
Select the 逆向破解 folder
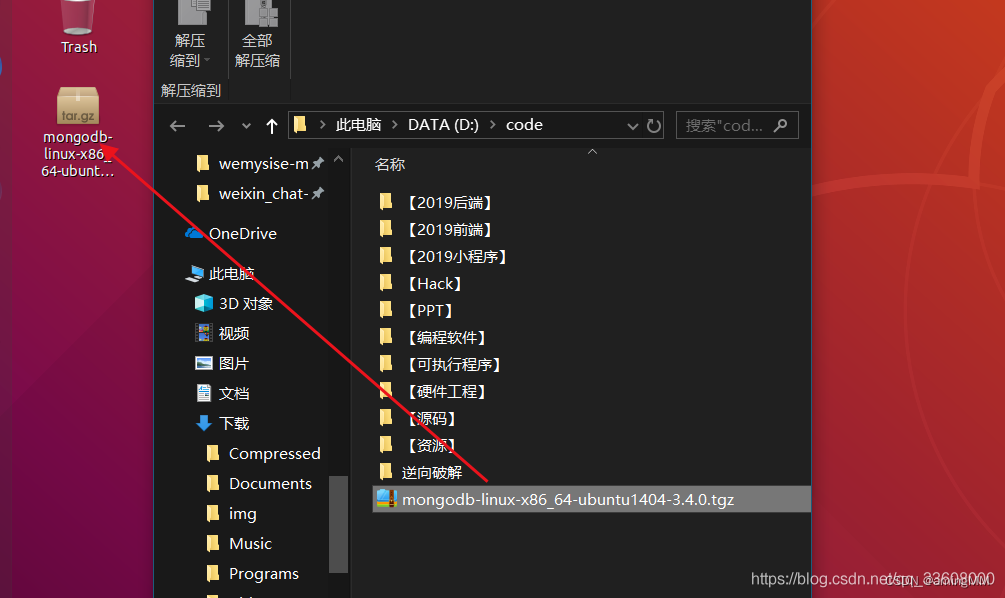pos(420,472)
